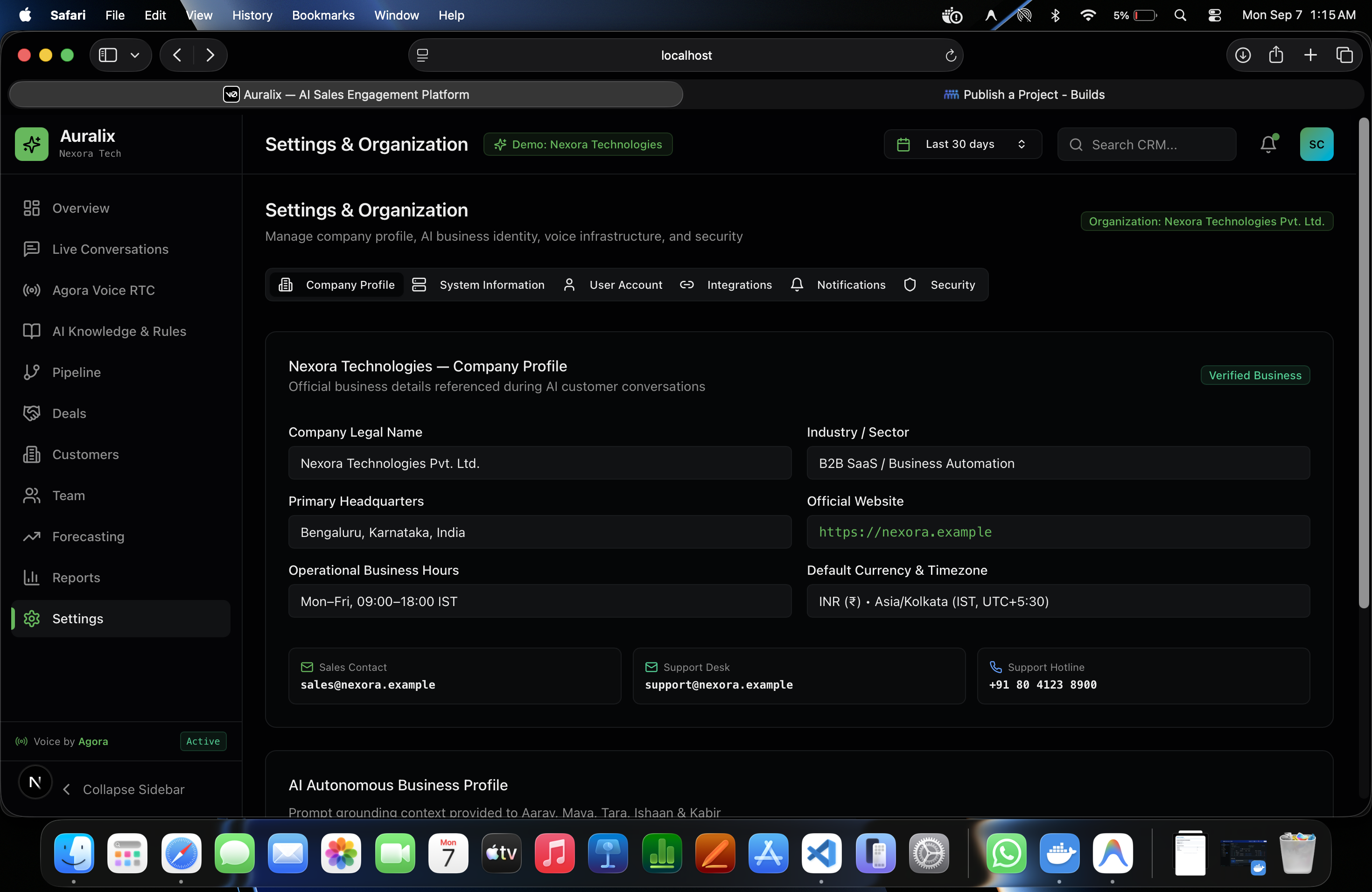Collapse the sidebar

point(123,789)
